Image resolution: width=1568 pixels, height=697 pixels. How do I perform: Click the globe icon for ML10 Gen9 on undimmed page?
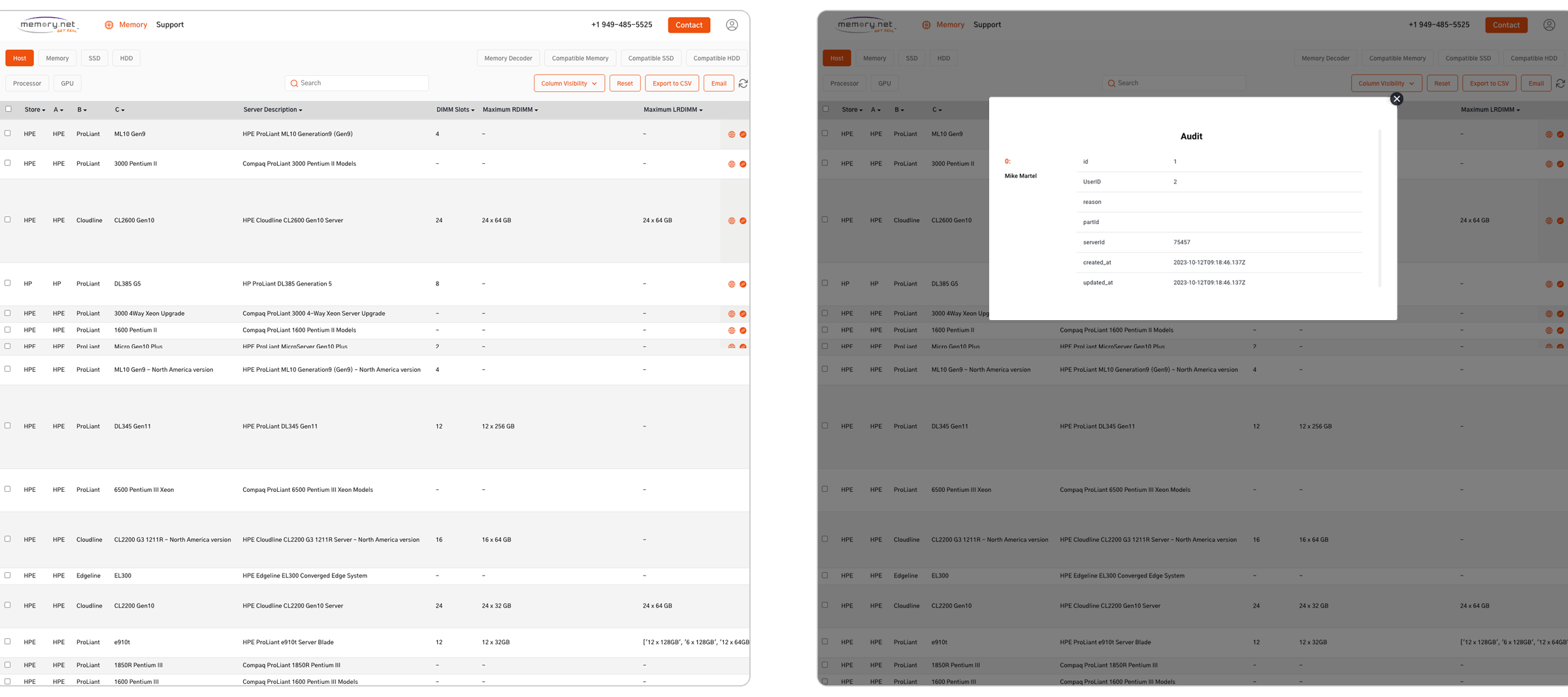[x=731, y=135]
